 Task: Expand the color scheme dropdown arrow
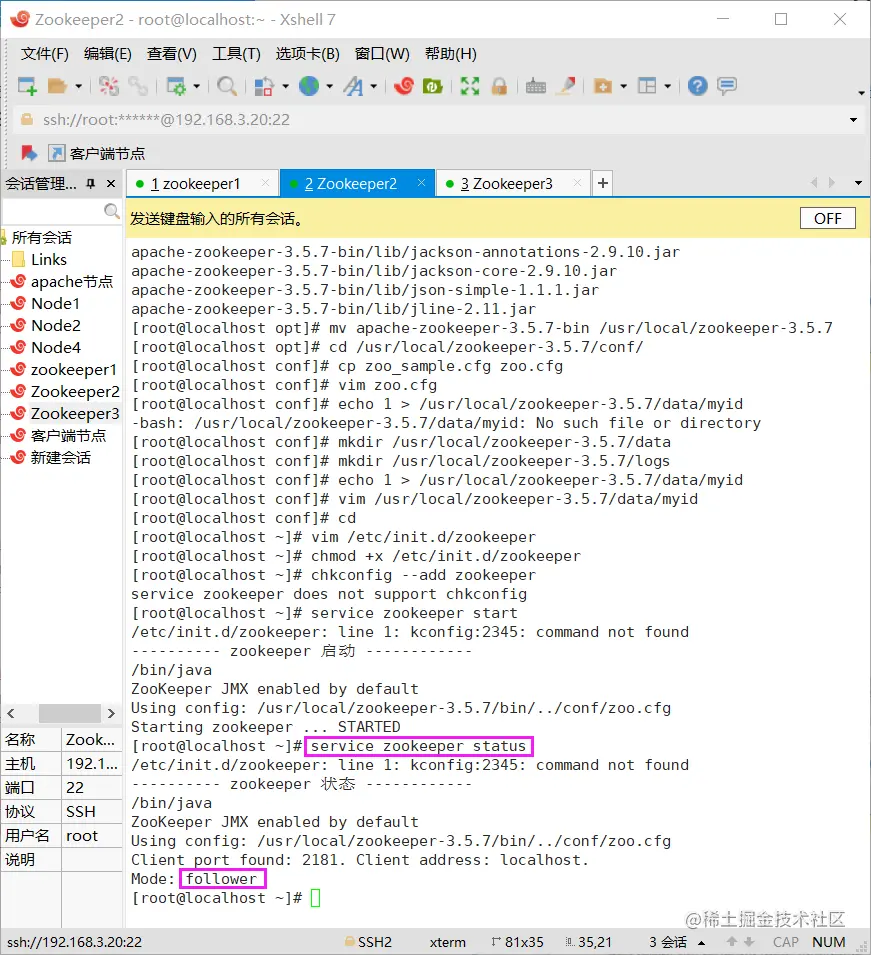pos(285,86)
